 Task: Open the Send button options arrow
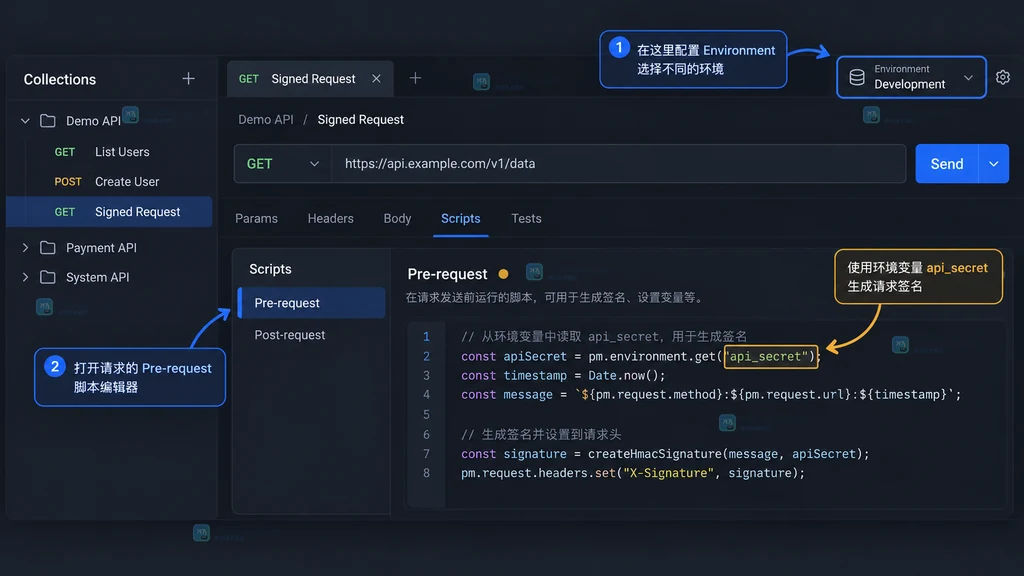click(993, 164)
